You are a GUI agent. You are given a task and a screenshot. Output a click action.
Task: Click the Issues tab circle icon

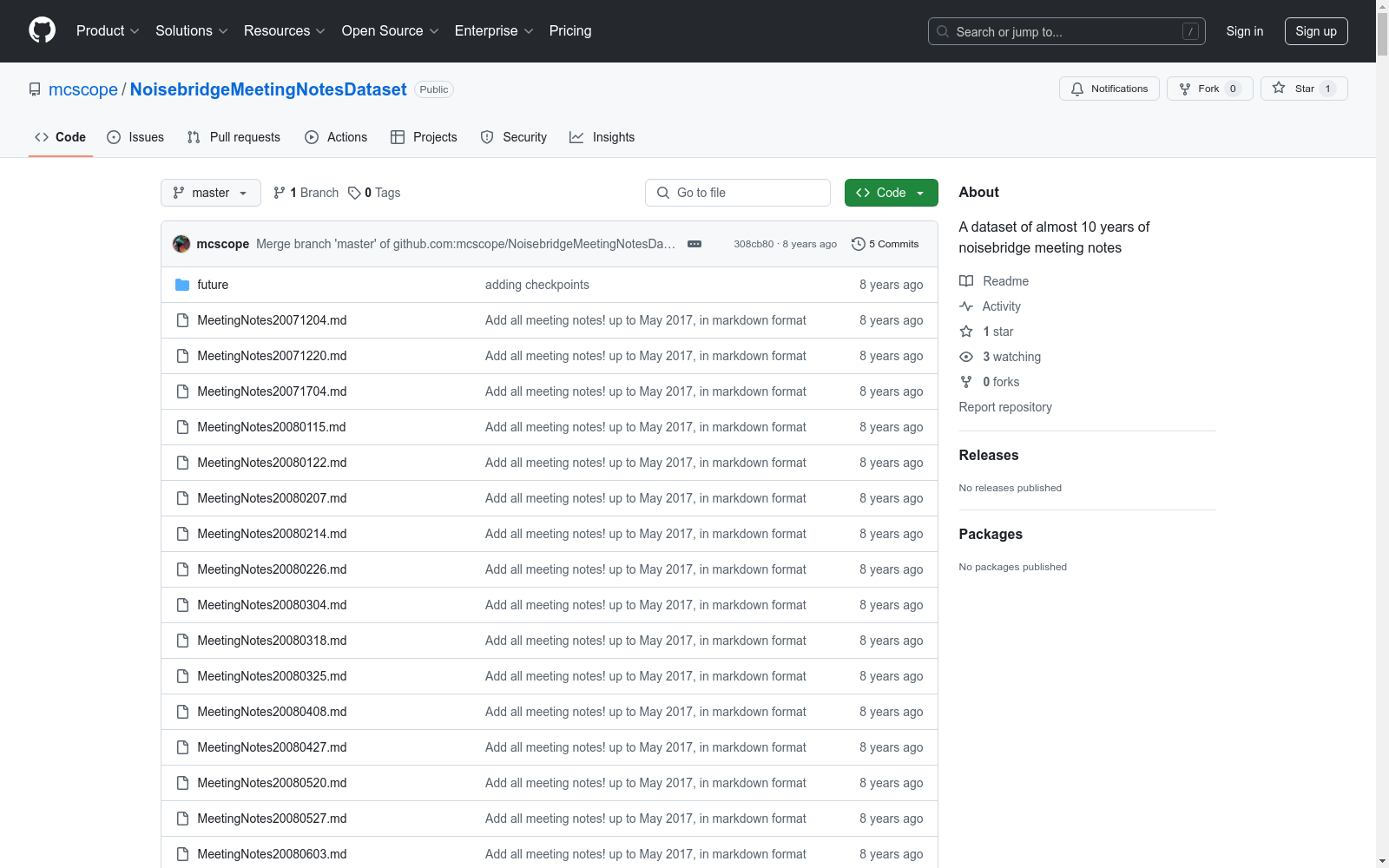click(x=114, y=137)
